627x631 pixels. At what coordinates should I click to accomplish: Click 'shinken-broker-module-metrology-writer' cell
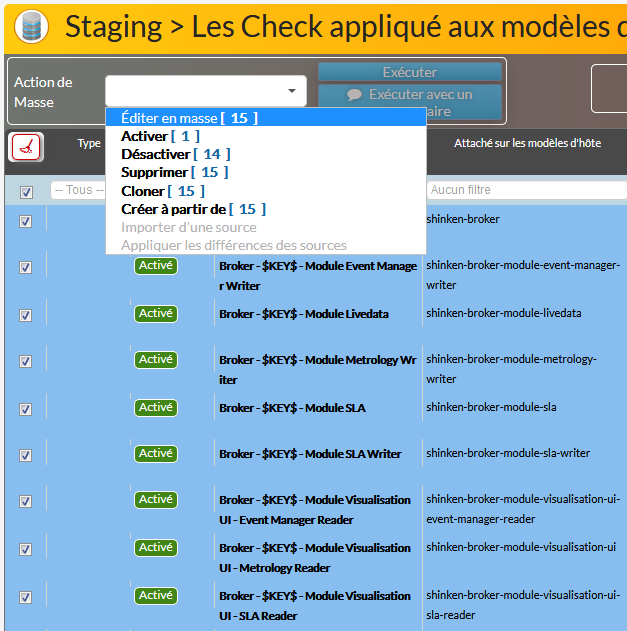pos(511,369)
